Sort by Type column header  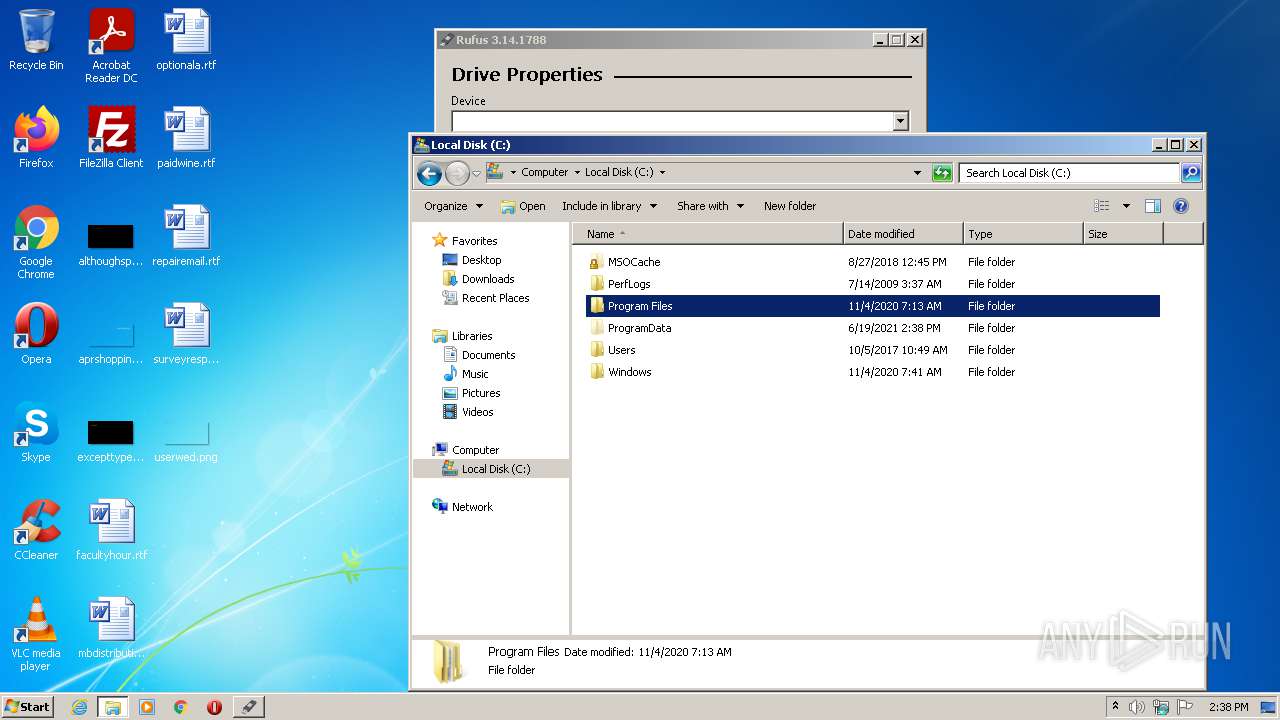tap(1023, 234)
